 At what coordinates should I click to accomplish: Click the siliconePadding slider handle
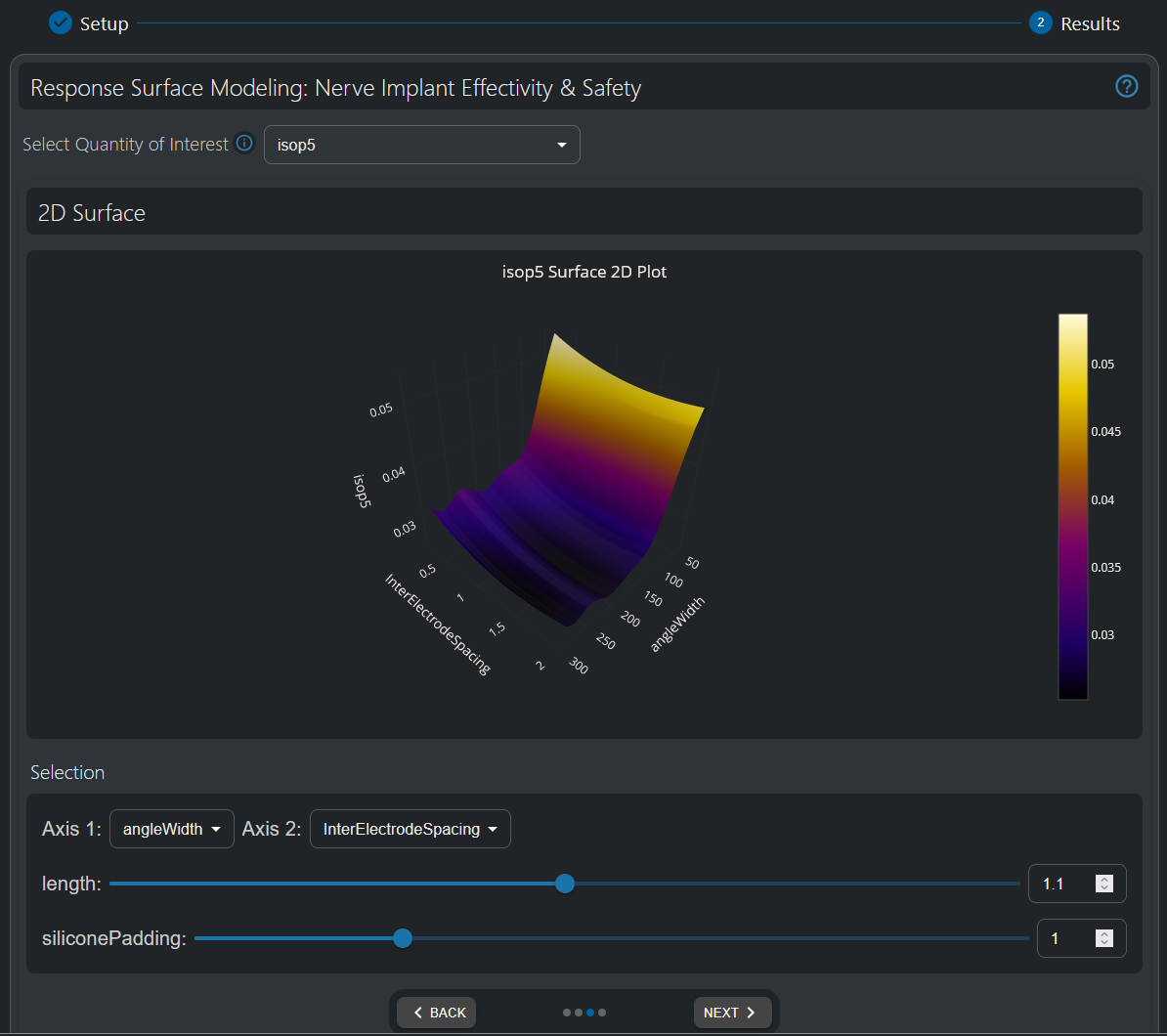(402, 938)
